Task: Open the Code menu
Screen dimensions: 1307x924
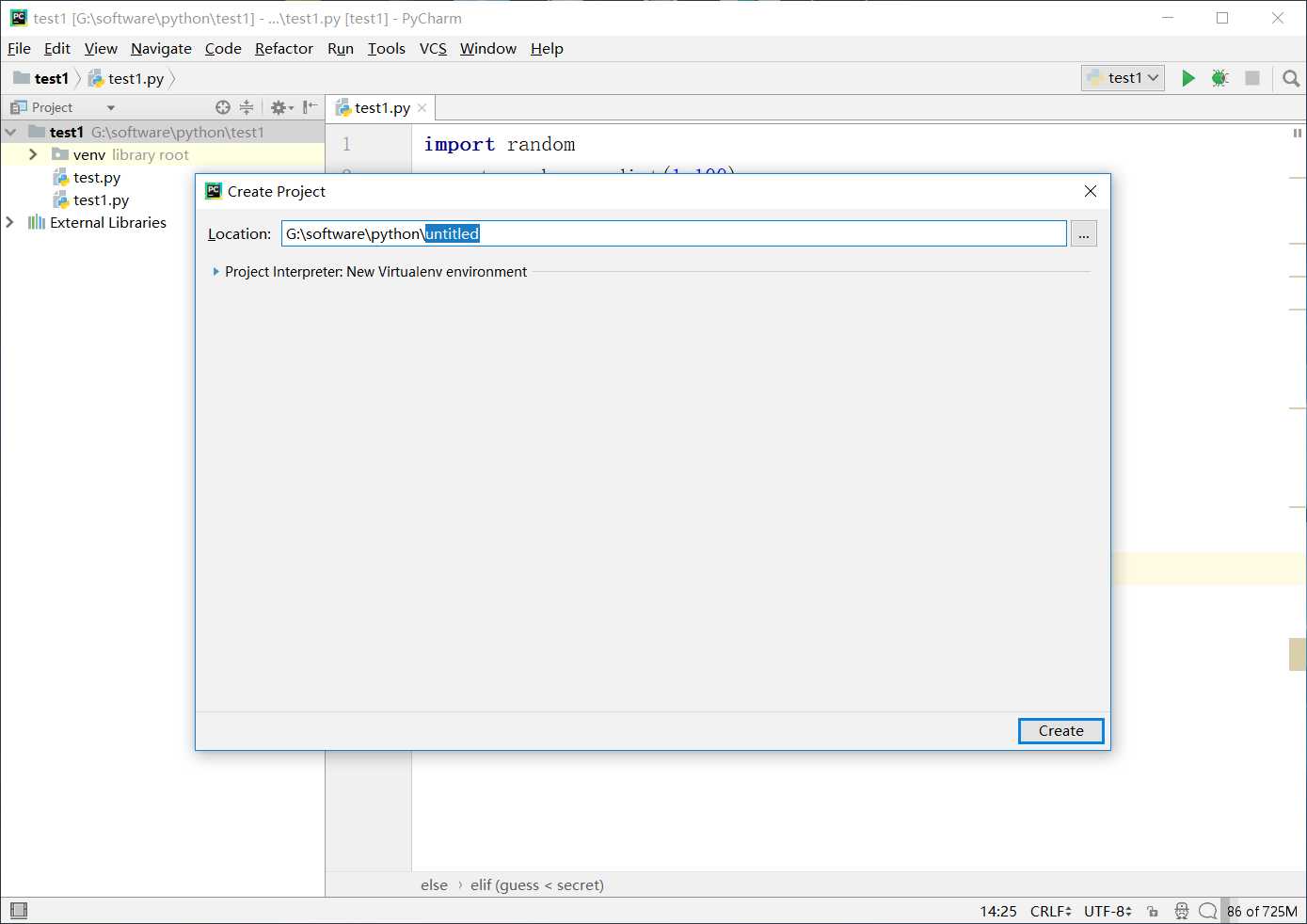Action: point(223,49)
